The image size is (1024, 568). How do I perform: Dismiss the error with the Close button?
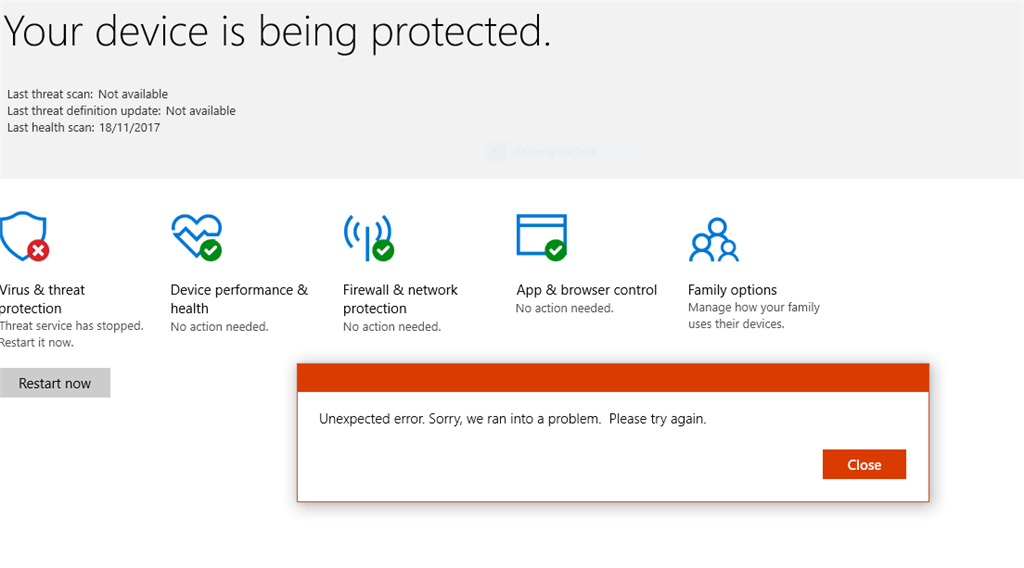point(864,464)
